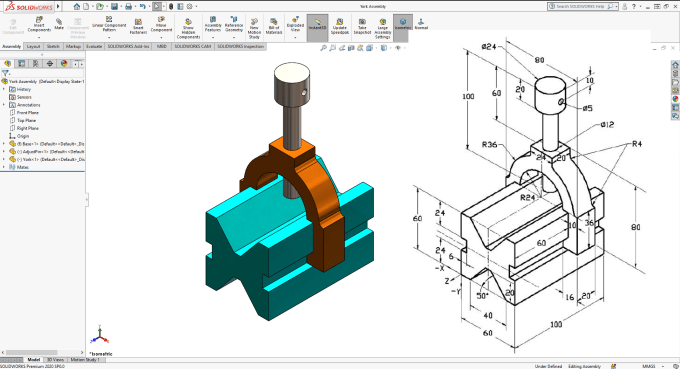Click the Take Snapshot icon
Screen dimensions: 680x369
[362, 26]
